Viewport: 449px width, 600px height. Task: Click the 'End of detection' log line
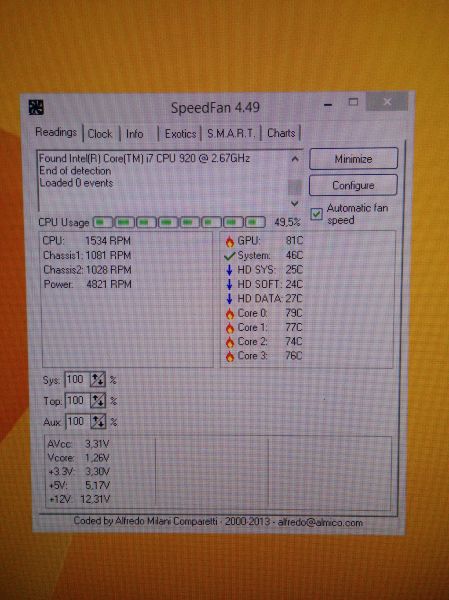(x=75, y=171)
